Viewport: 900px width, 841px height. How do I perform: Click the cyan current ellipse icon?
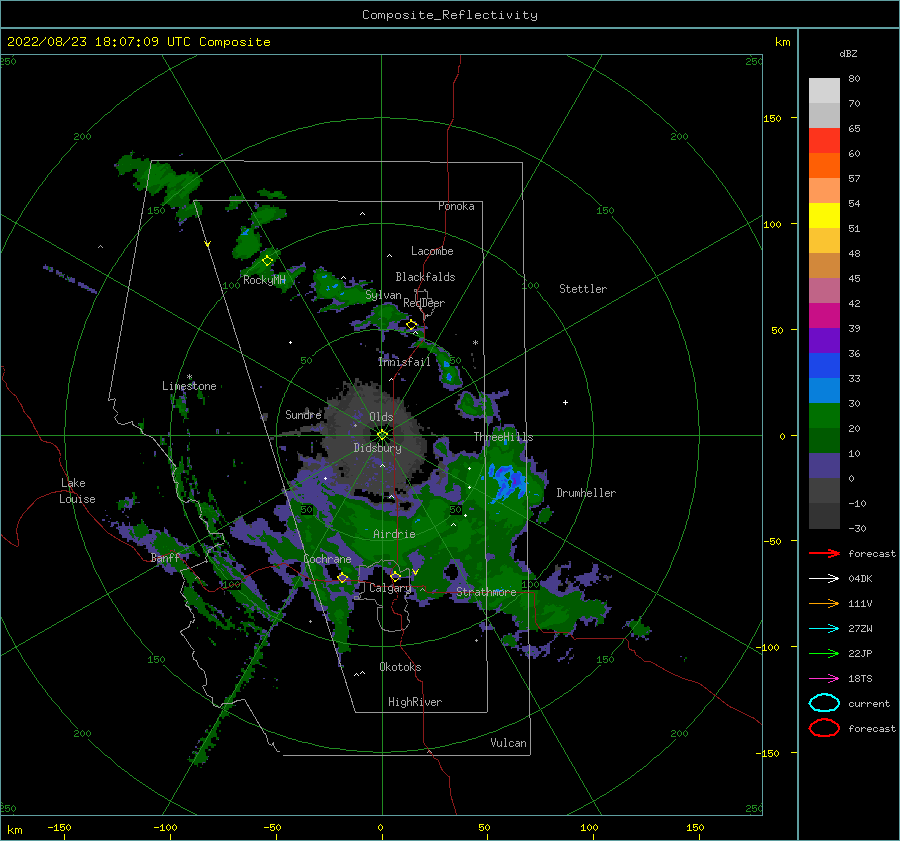pyautogui.click(x=824, y=703)
